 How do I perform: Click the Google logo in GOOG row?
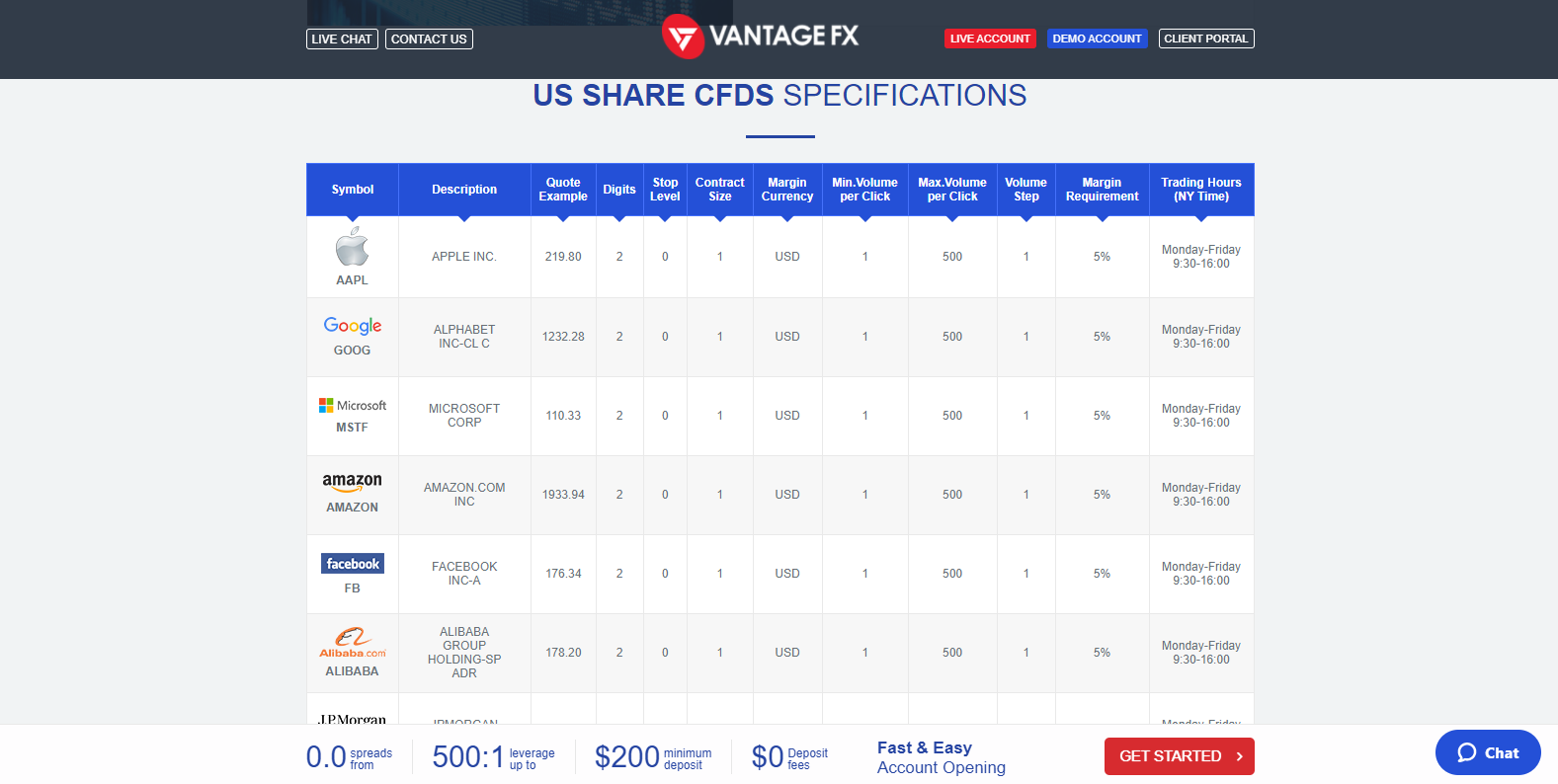(352, 326)
